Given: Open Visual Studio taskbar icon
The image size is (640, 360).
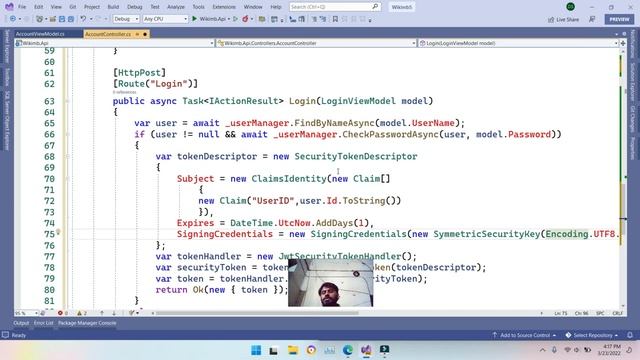Looking at the screenshot, I should pos(366,350).
